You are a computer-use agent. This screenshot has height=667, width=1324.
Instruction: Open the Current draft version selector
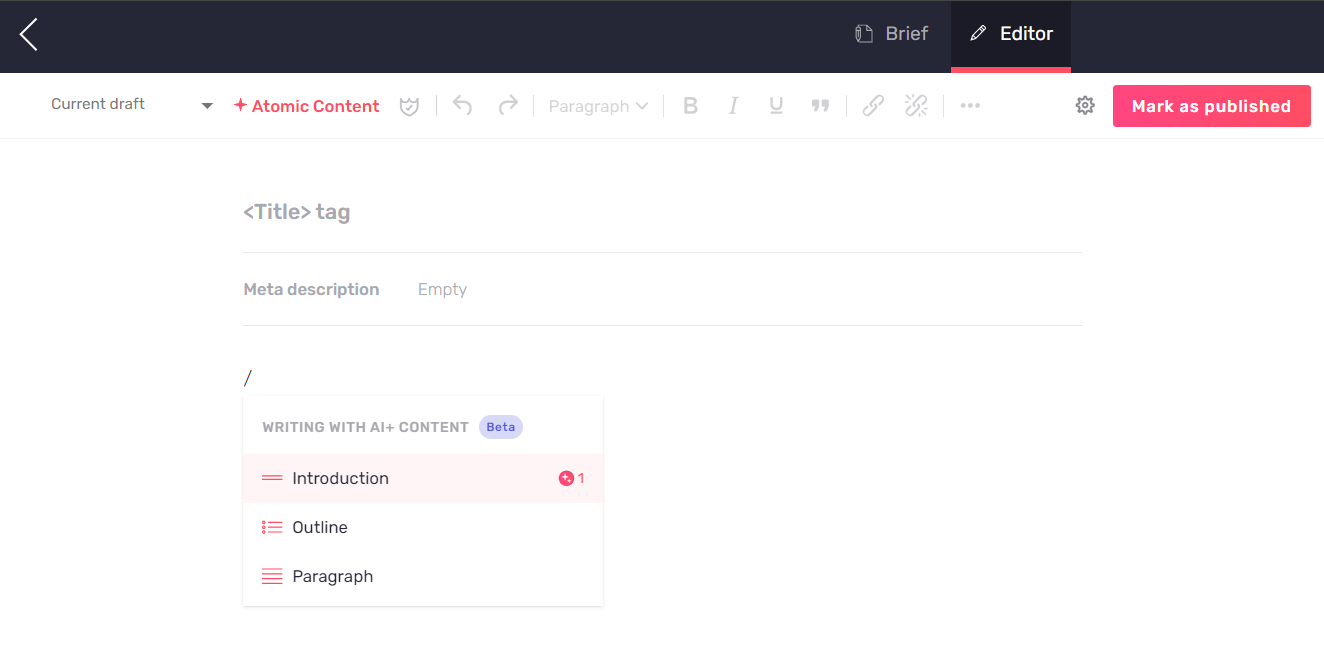pyautogui.click(x=130, y=104)
